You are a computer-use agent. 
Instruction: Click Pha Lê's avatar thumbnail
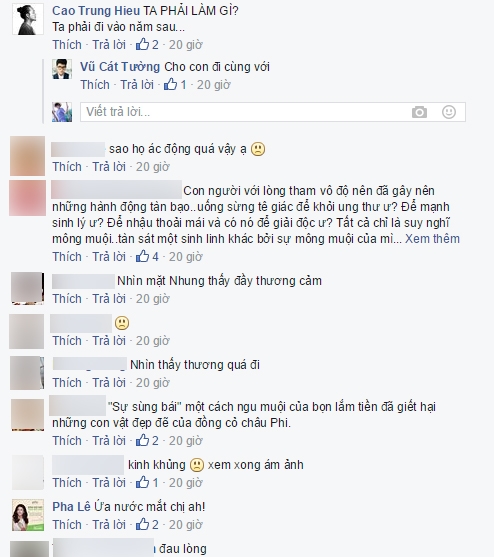tap(28, 515)
